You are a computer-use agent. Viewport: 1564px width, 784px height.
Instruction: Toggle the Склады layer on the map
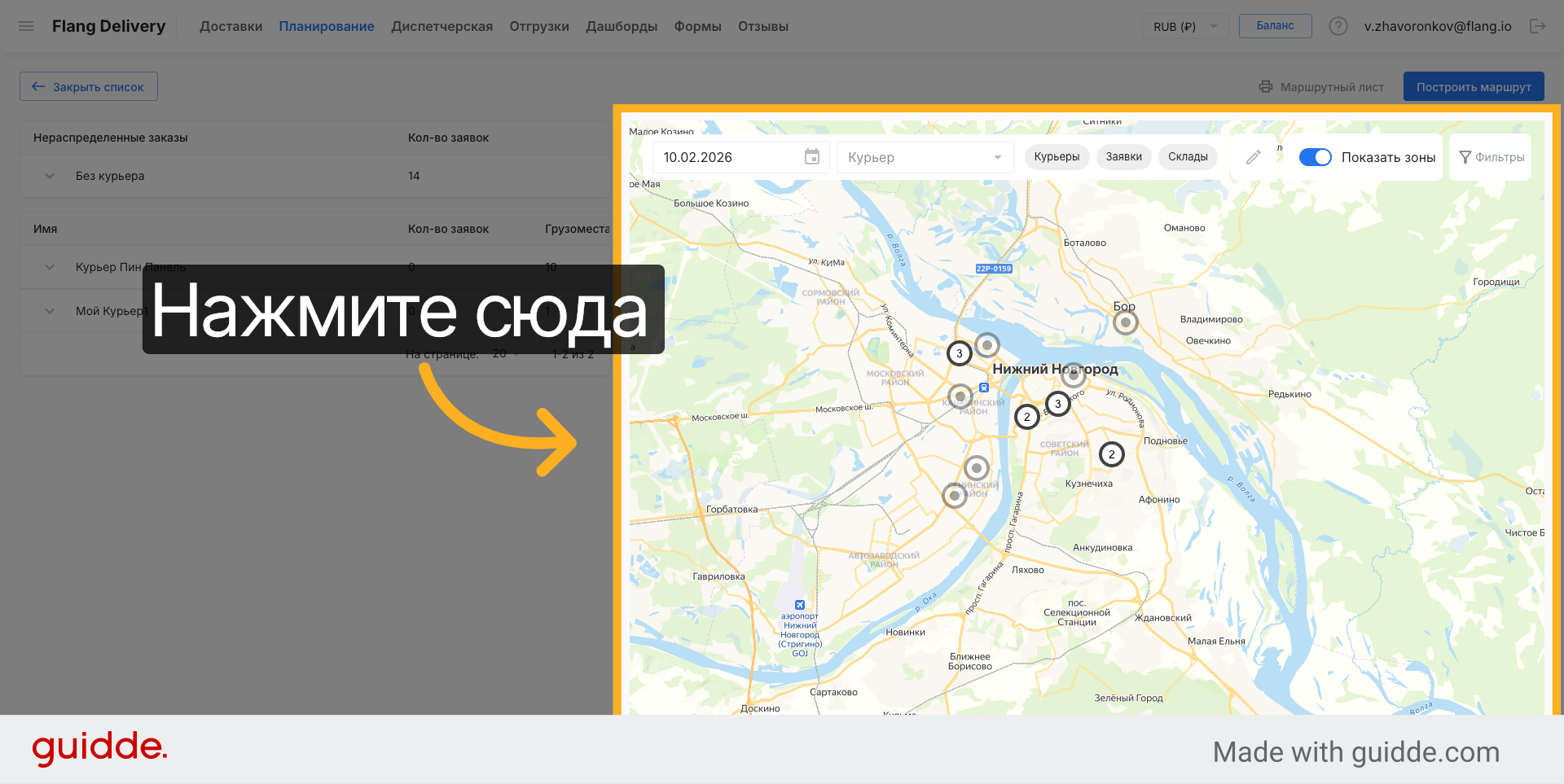click(1188, 156)
